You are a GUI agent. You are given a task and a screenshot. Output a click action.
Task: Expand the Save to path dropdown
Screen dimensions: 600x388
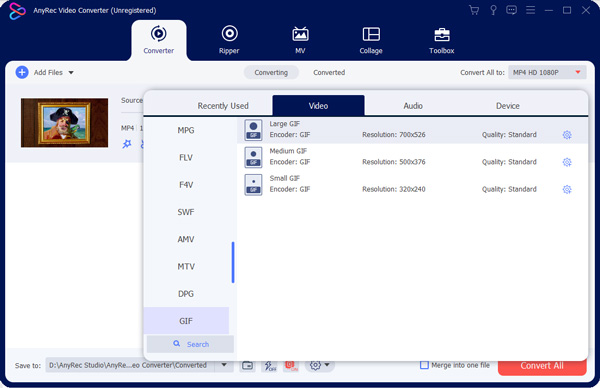click(224, 365)
